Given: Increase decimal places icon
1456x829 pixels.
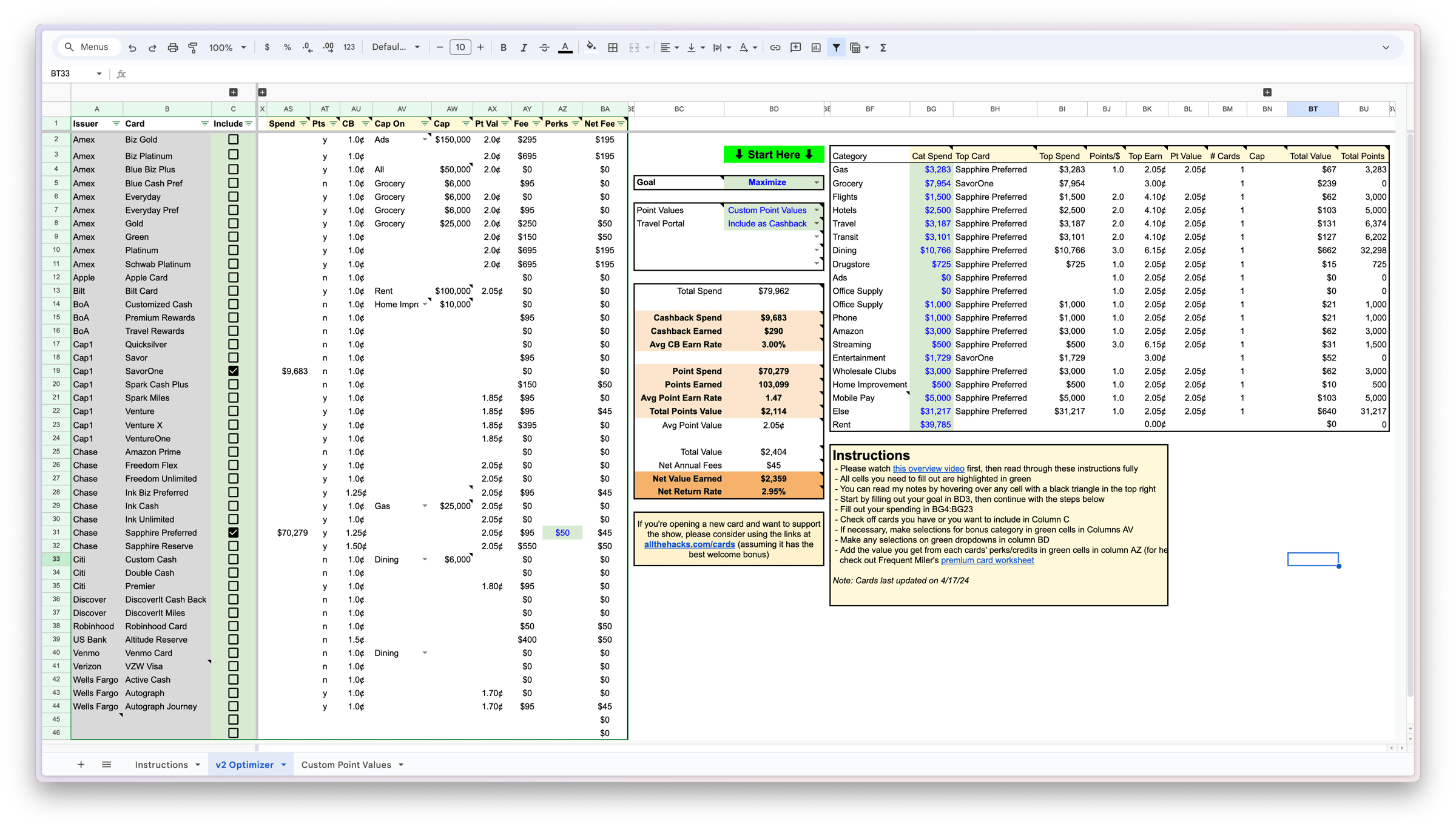Looking at the screenshot, I should coord(328,47).
